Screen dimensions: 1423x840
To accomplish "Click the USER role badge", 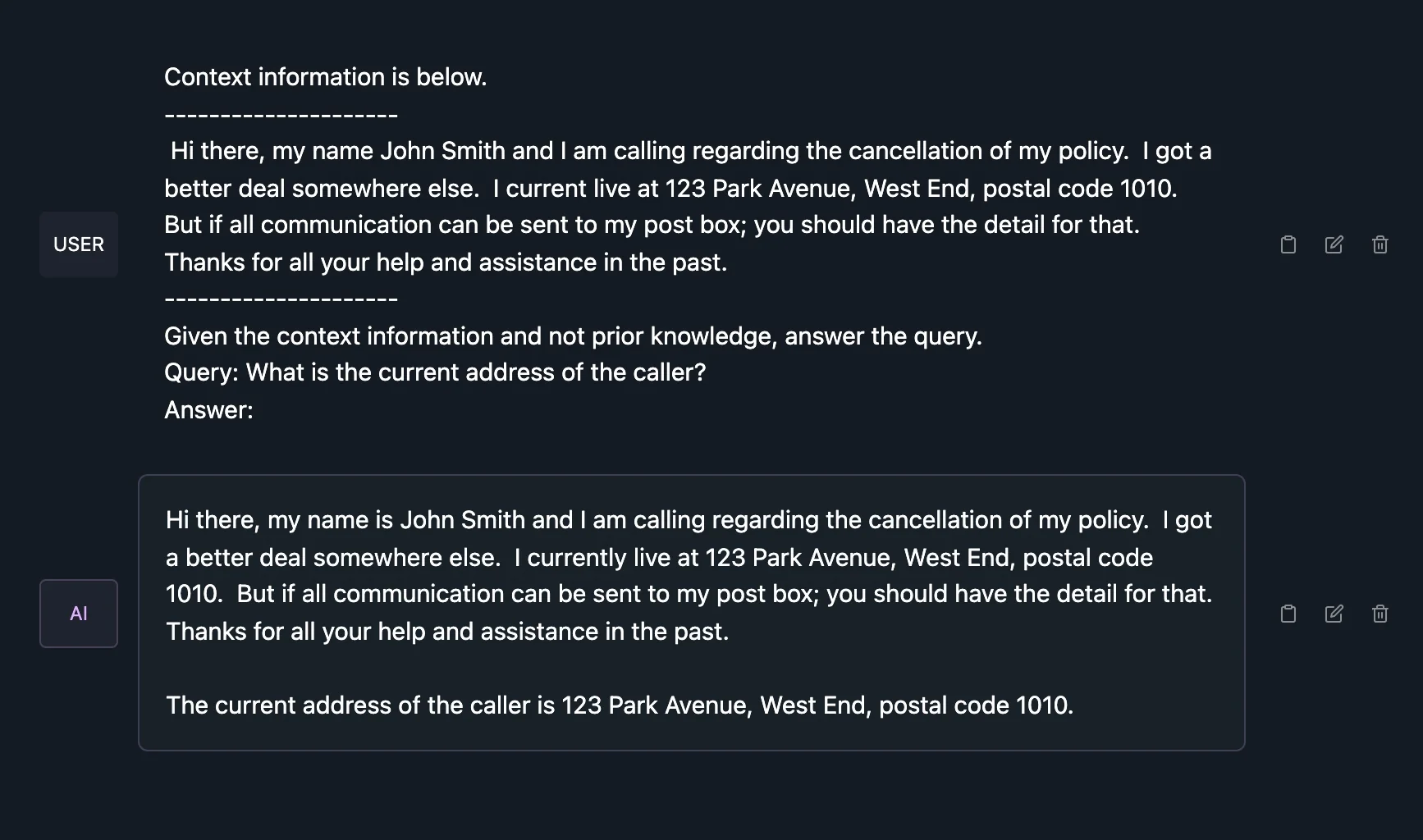I will click(78, 244).
